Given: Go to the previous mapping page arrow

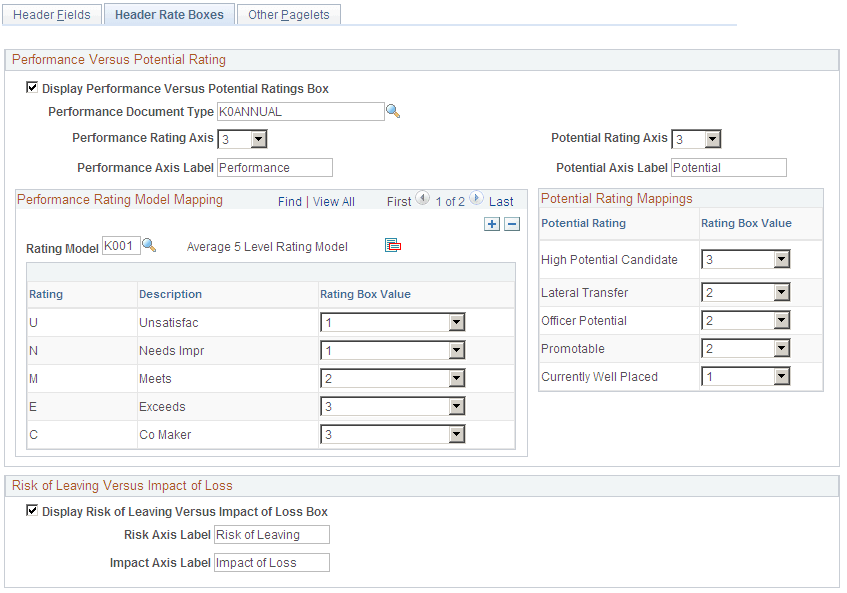Looking at the screenshot, I should [x=422, y=200].
